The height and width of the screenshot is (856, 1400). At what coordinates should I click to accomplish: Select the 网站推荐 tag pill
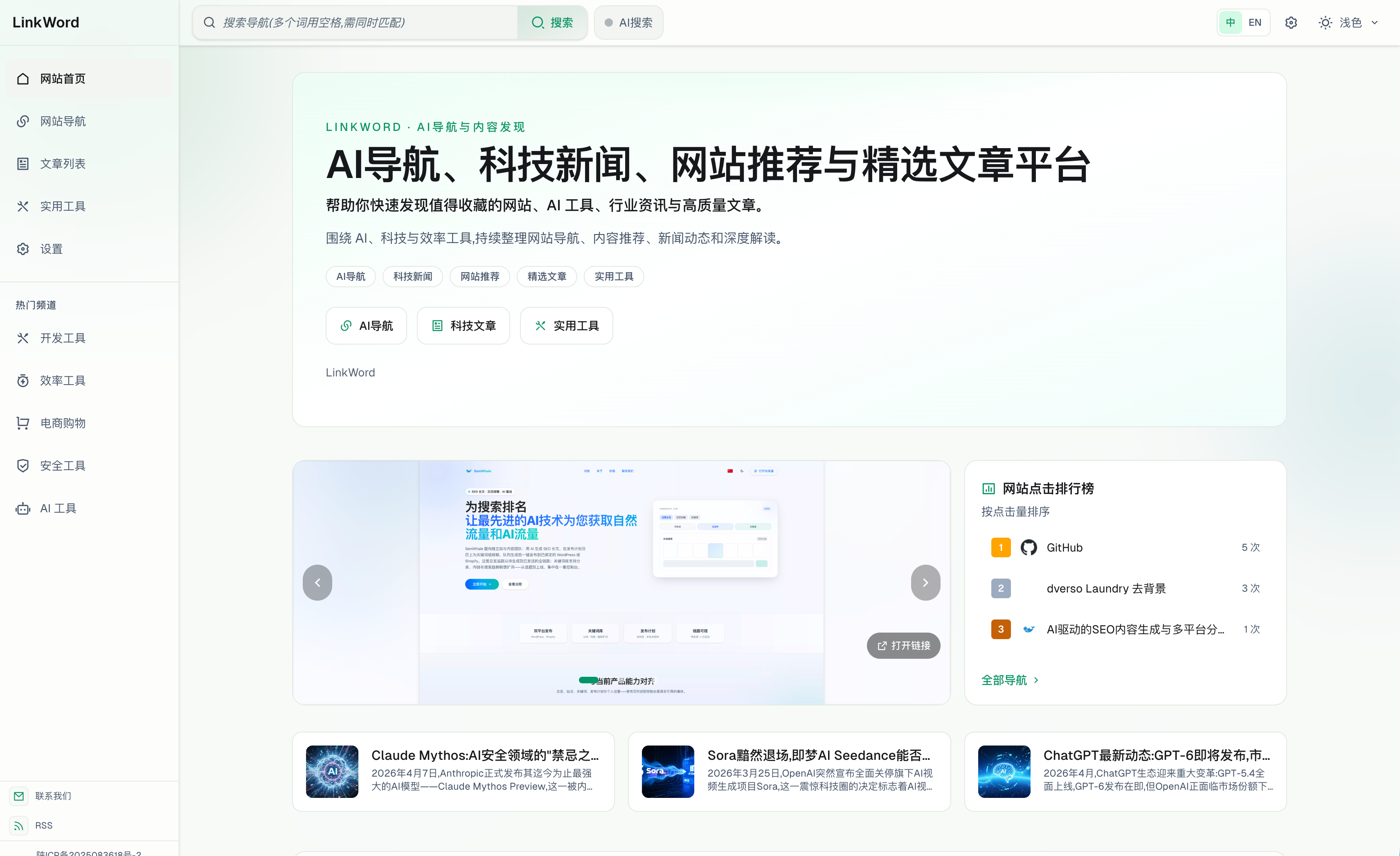tap(479, 277)
